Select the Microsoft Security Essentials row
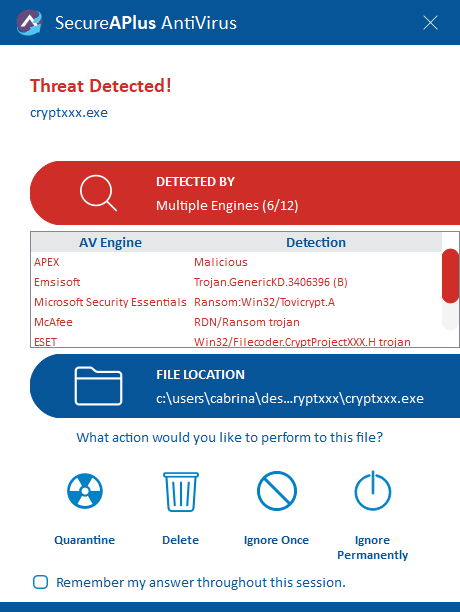 (x=236, y=302)
